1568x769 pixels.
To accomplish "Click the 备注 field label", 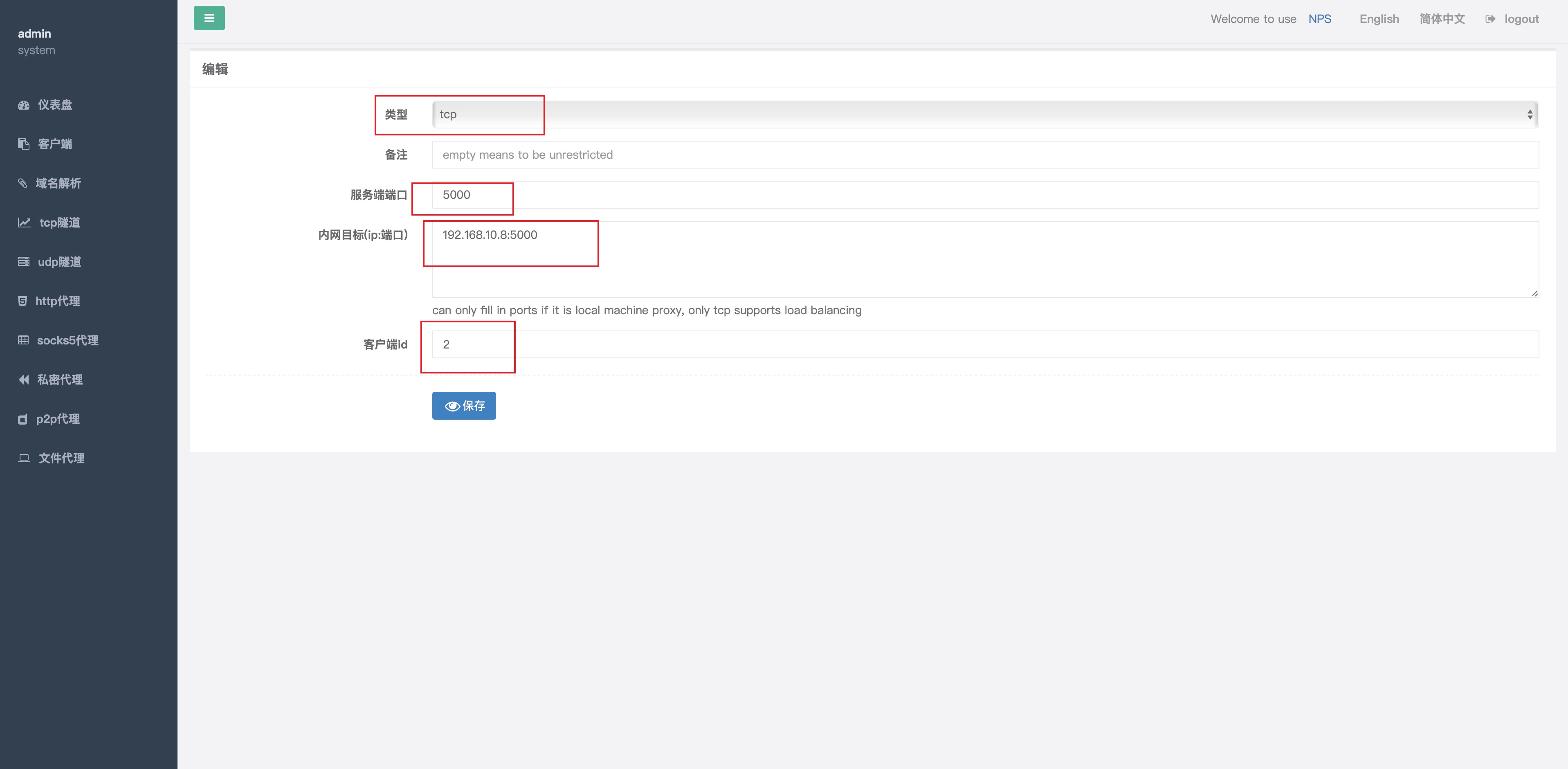I will 395,155.
